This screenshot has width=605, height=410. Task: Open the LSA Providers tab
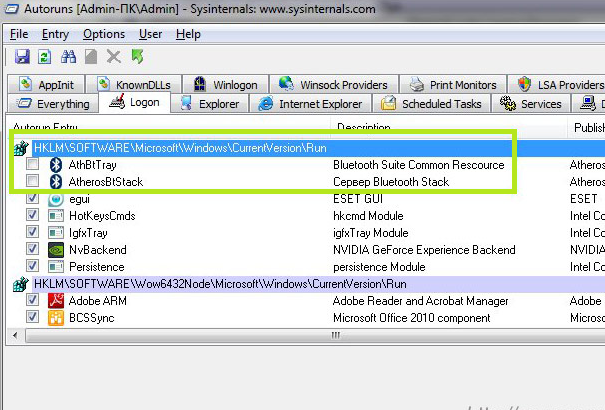[x=556, y=84]
